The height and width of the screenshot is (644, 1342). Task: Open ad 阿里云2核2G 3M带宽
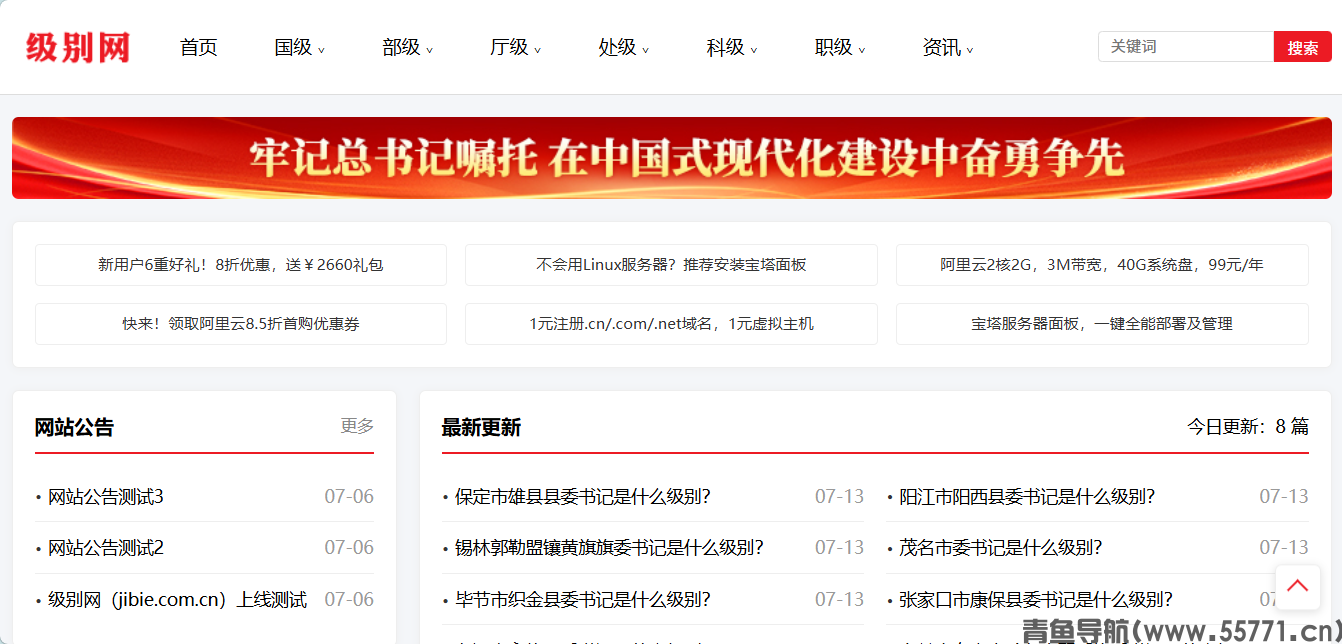point(1102,265)
